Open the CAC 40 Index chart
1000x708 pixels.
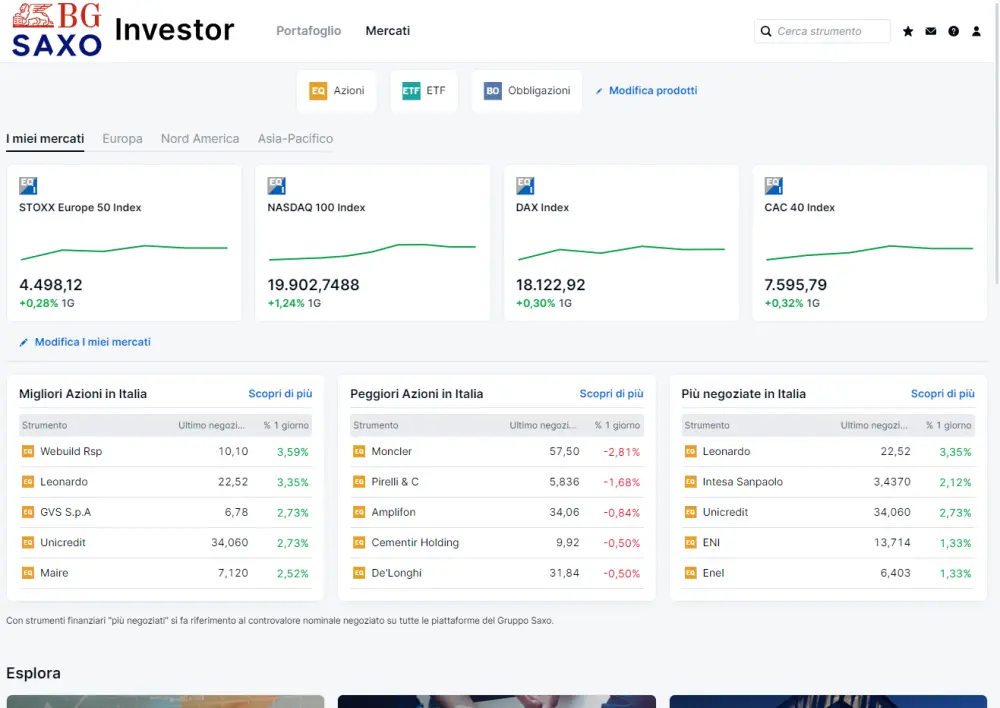pos(869,253)
